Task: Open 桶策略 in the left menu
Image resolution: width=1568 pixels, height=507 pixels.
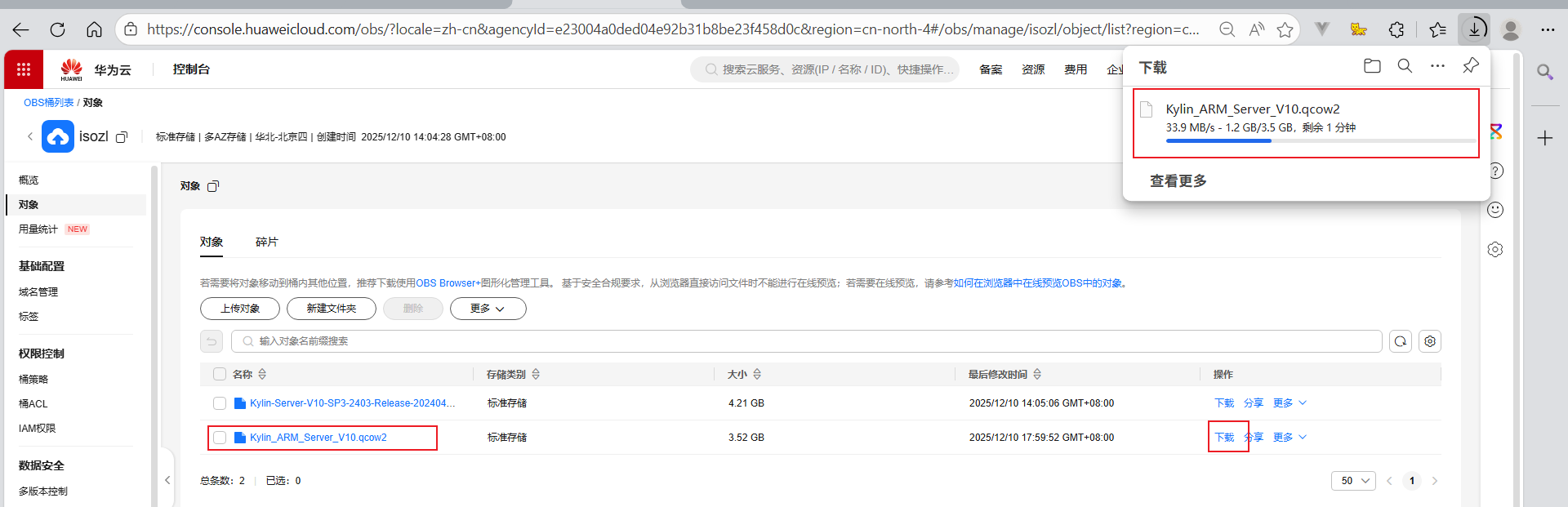Action: point(33,379)
